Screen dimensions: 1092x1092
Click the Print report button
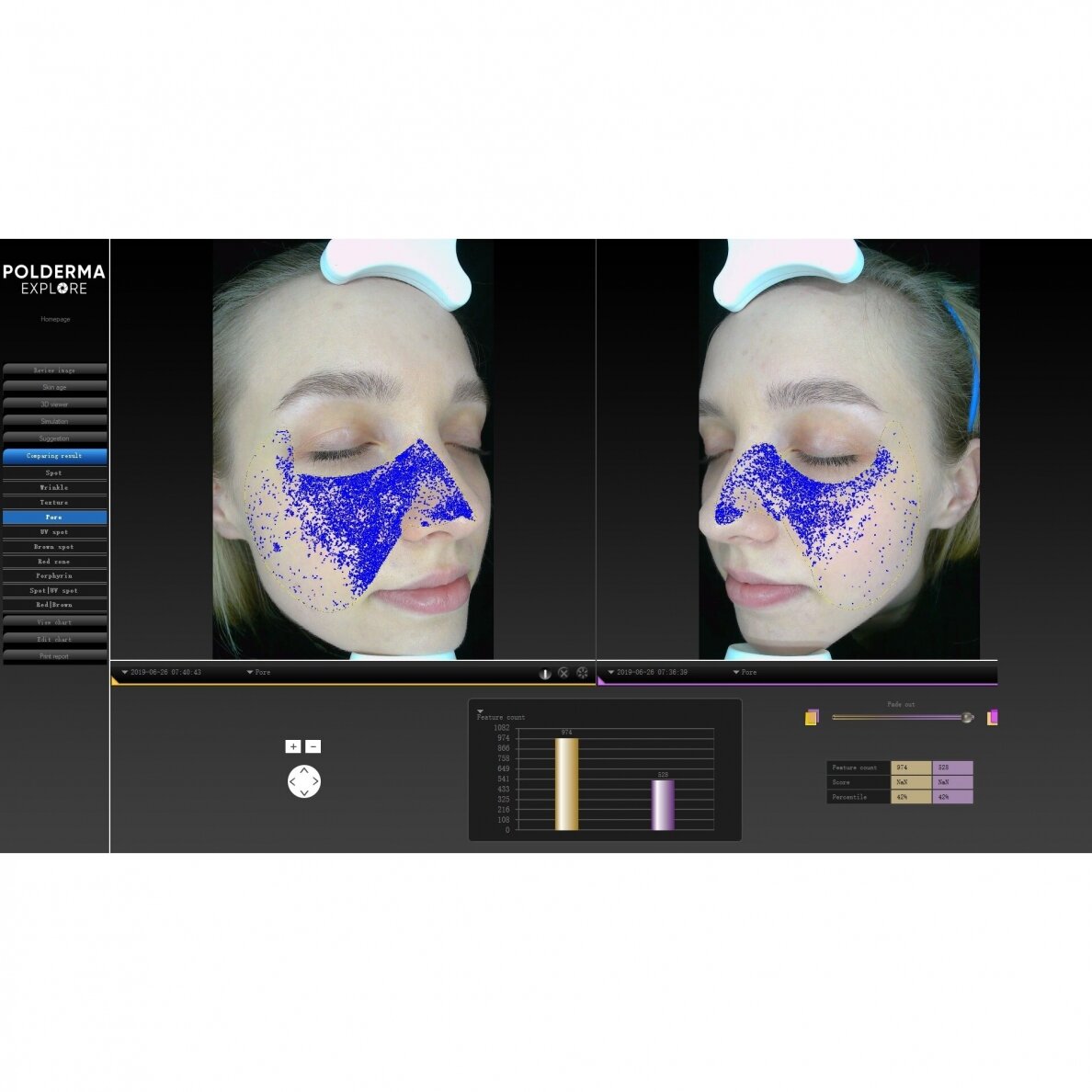pyautogui.click(x=54, y=656)
